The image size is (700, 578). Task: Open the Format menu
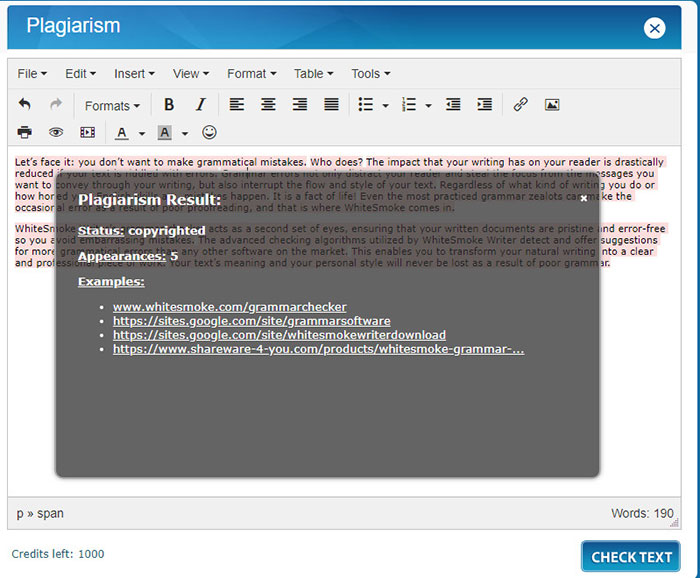click(x=252, y=74)
